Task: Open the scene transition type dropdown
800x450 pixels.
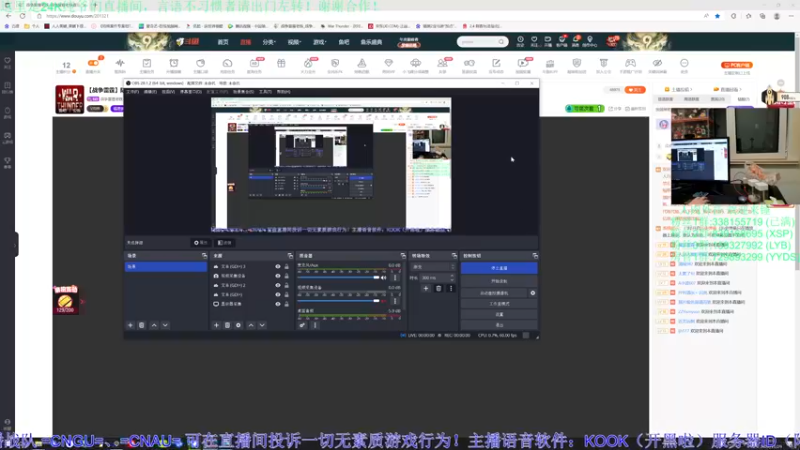Action: pyautogui.click(x=433, y=267)
